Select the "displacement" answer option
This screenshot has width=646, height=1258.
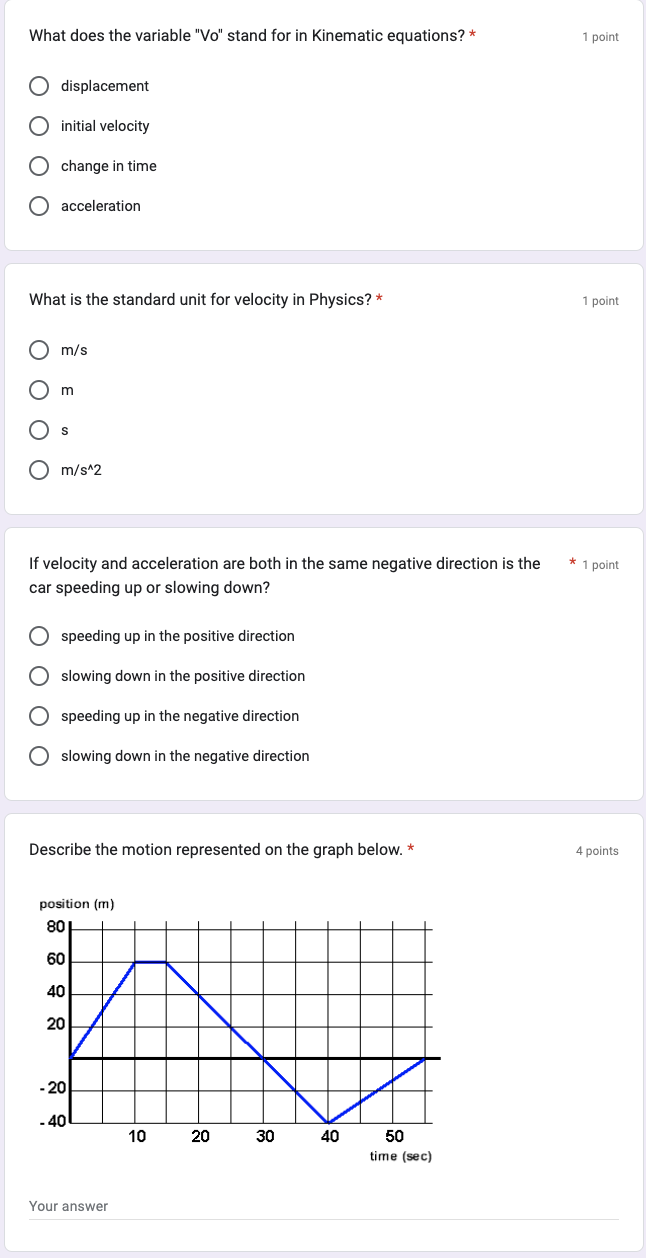point(39,86)
